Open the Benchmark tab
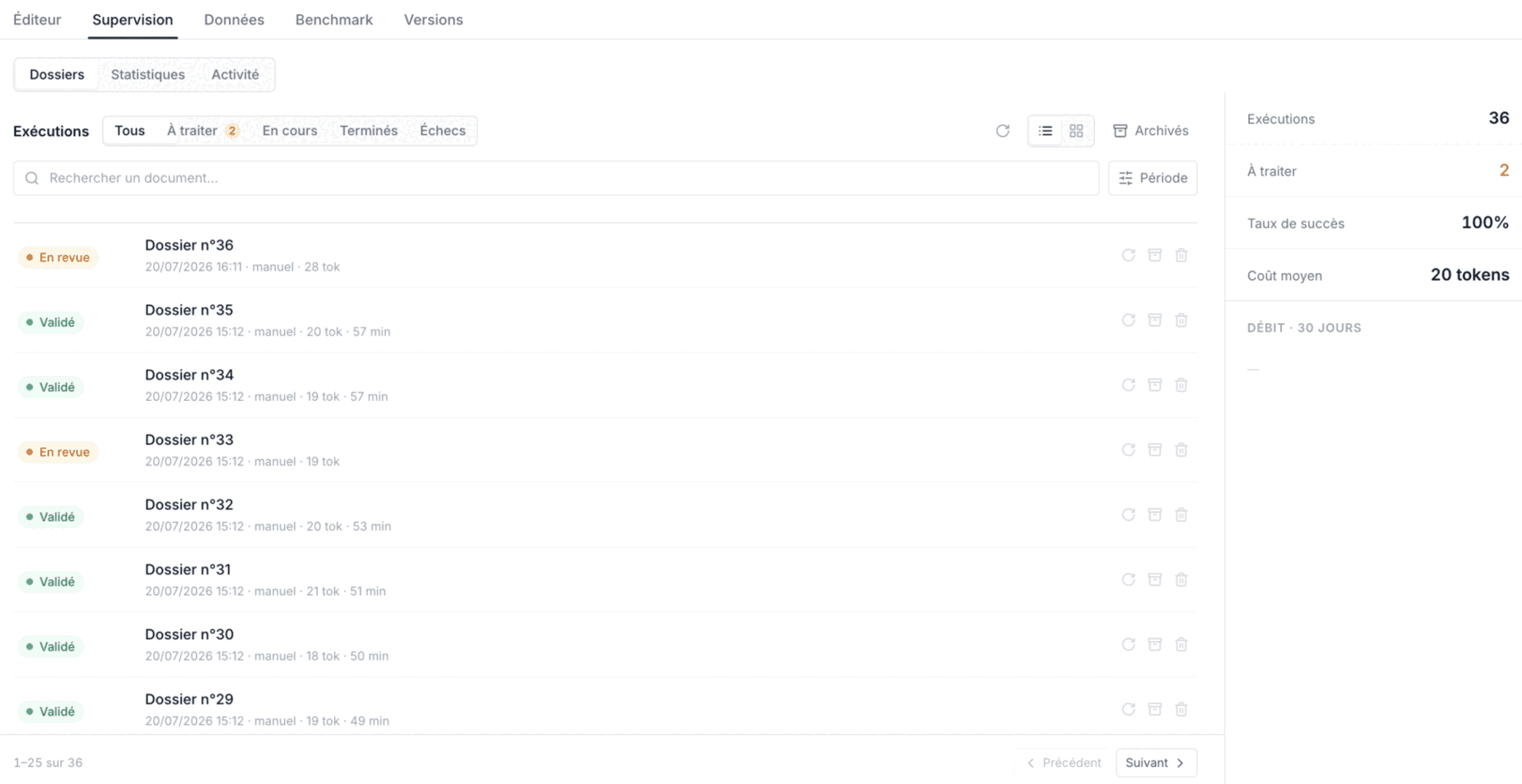The height and width of the screenshot is (784, 1522). 334,20
